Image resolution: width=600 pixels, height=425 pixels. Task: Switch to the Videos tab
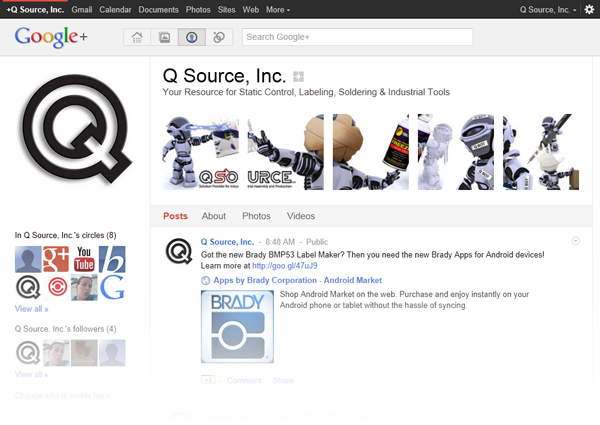tap(301, 216)
